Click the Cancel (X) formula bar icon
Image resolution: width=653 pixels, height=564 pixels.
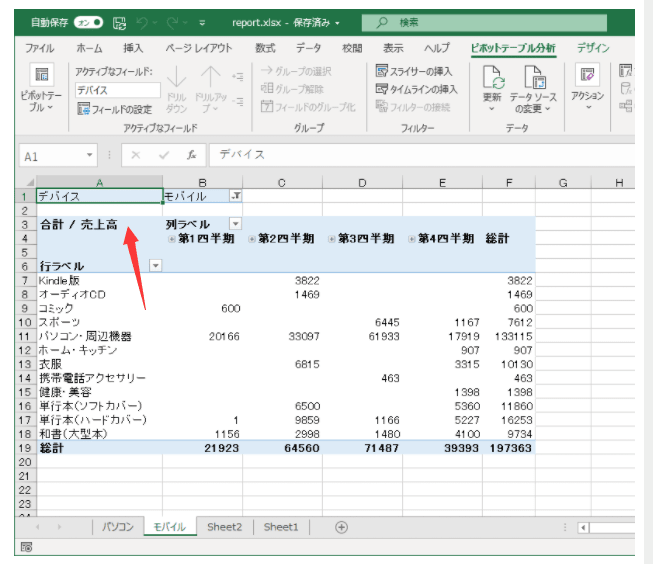[135, 155]
